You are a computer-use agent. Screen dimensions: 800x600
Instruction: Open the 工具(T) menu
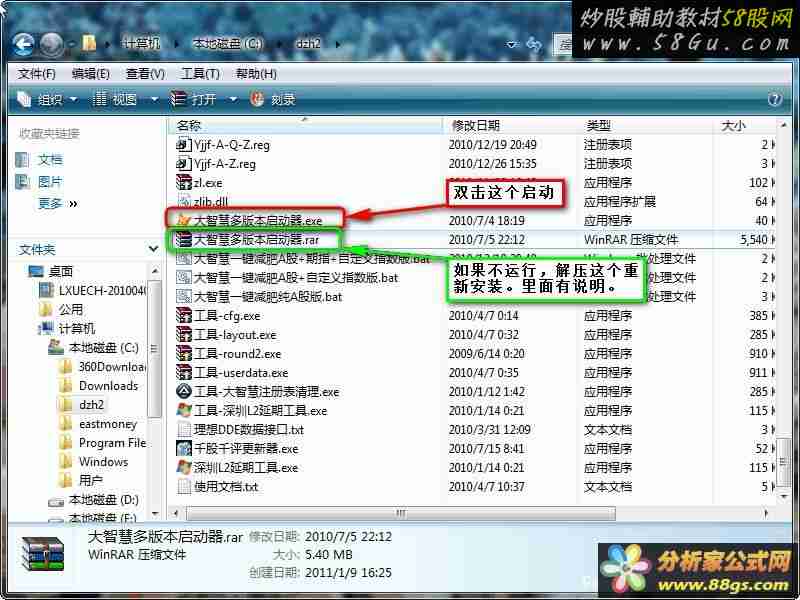pos(200,74)
